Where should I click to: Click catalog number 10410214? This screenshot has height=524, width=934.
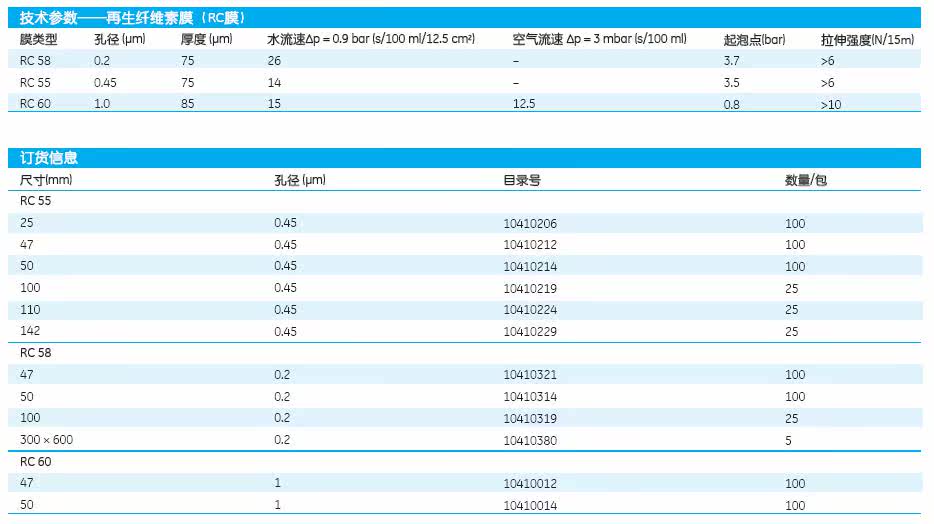530,267
